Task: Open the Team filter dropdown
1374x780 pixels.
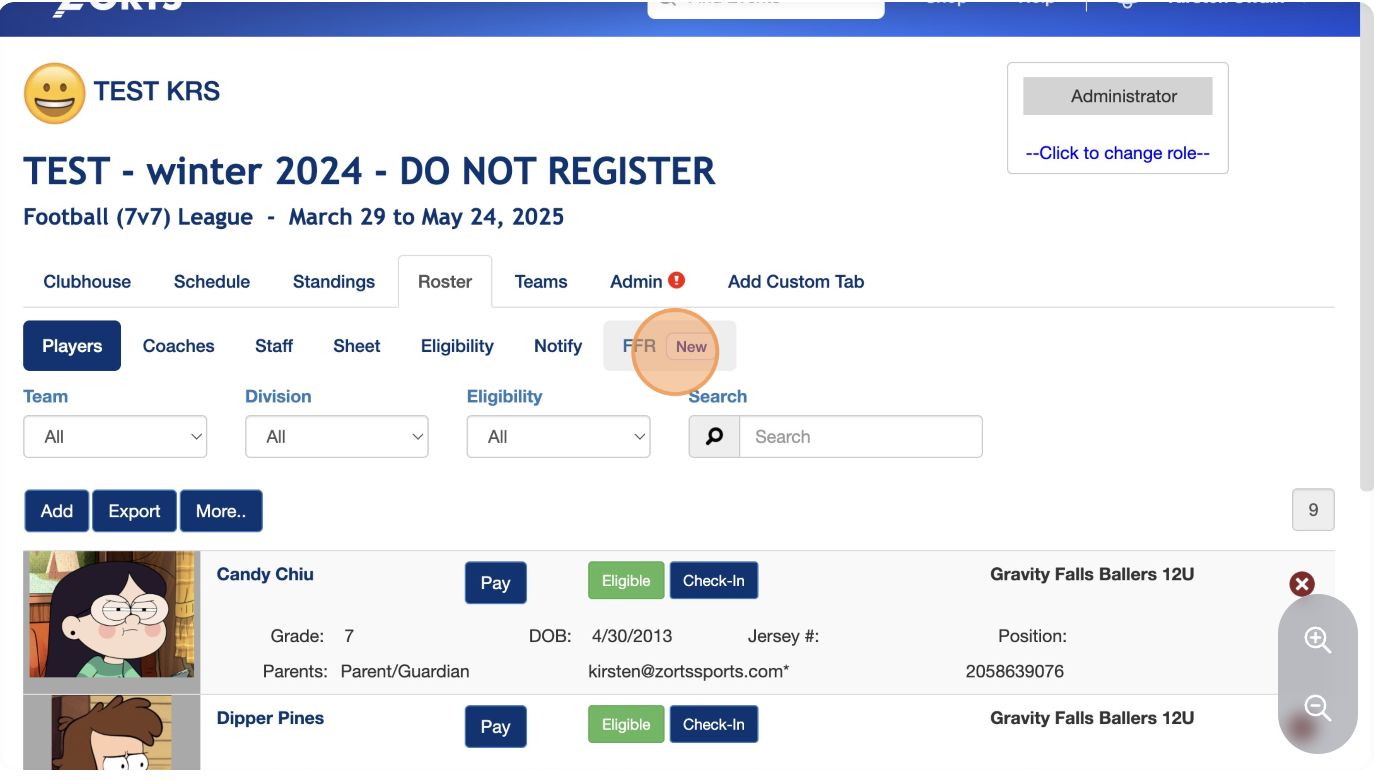Action: pyautogui.click(x=115, y=437)
